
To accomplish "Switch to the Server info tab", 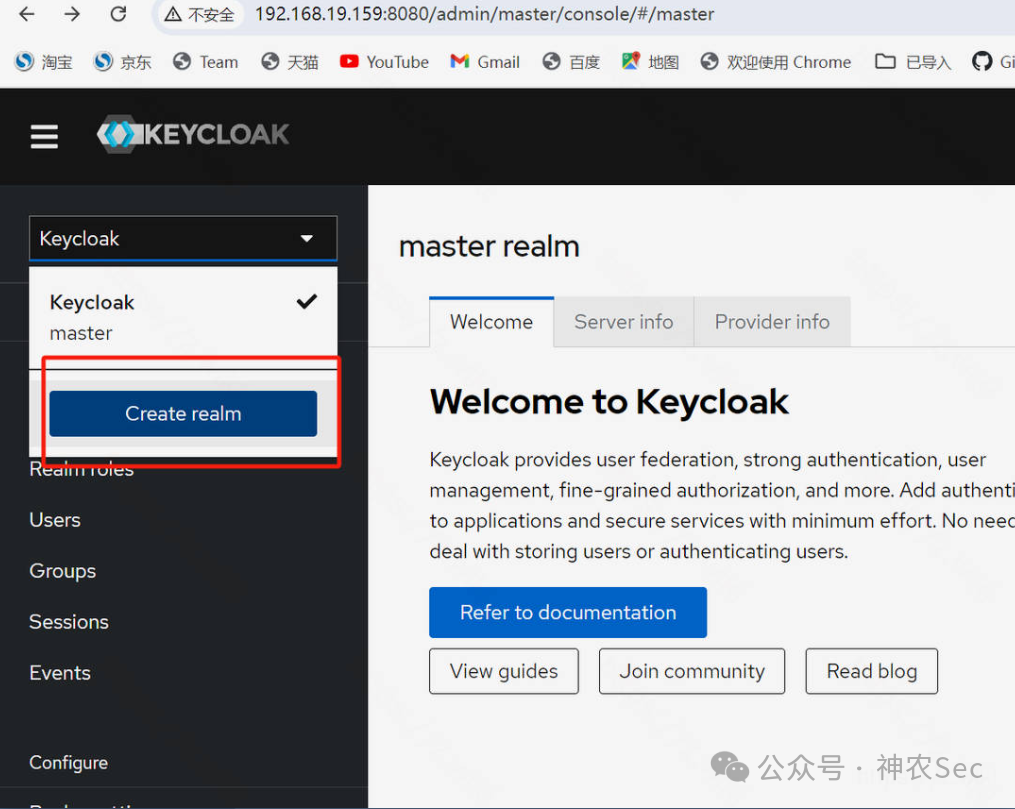I will pyautogui.click(x=623, y=322).
